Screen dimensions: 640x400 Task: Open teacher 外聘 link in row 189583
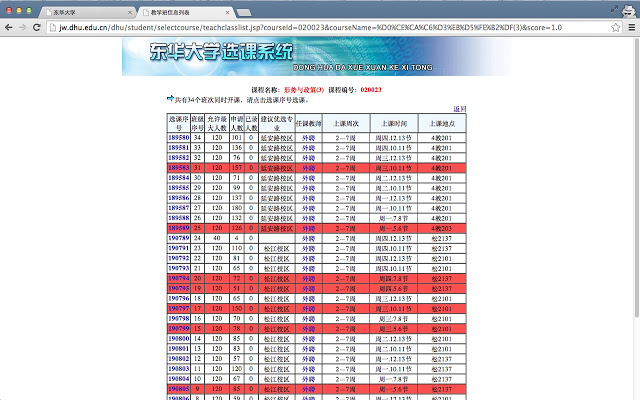(x=309, y=168)
